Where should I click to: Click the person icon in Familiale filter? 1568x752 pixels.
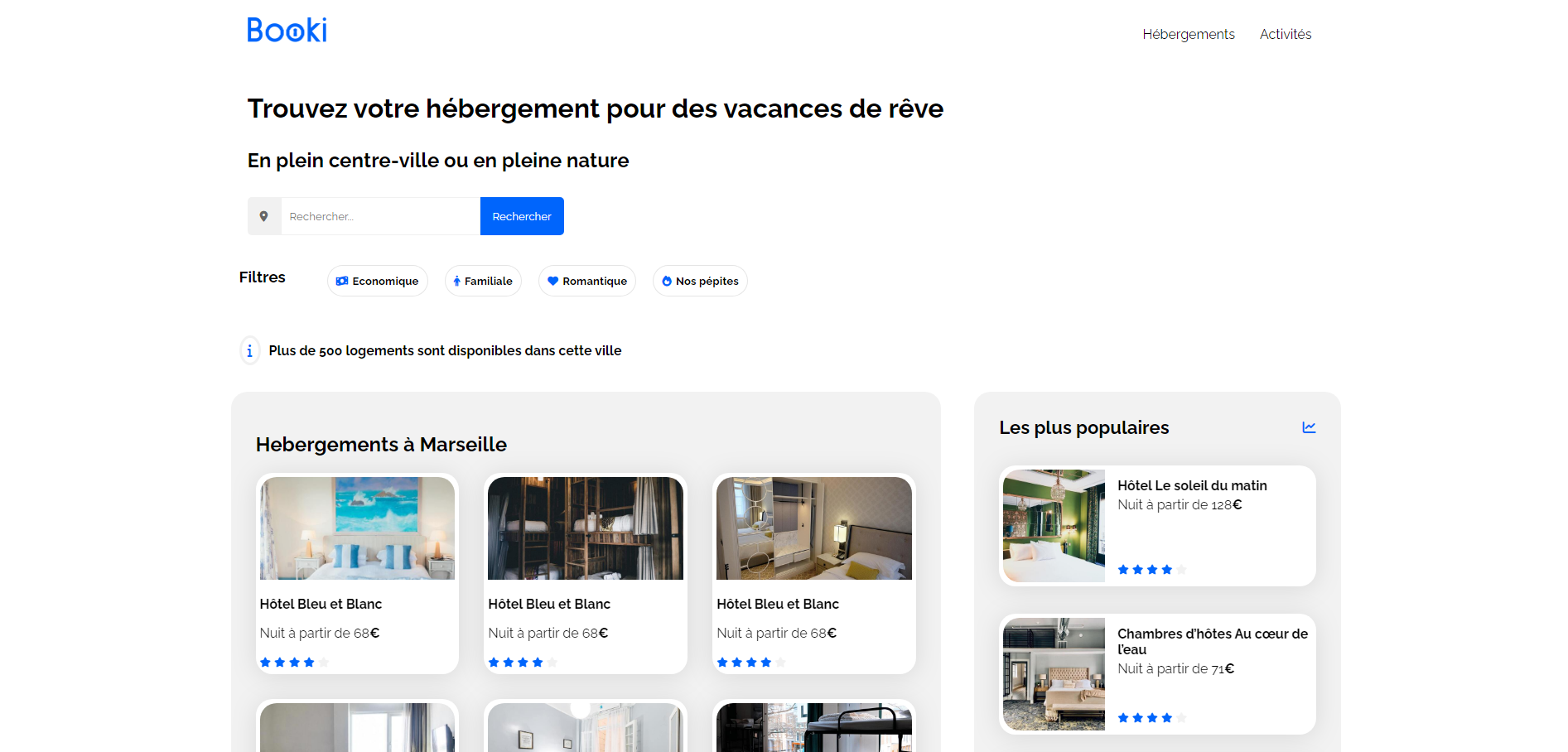456,282
